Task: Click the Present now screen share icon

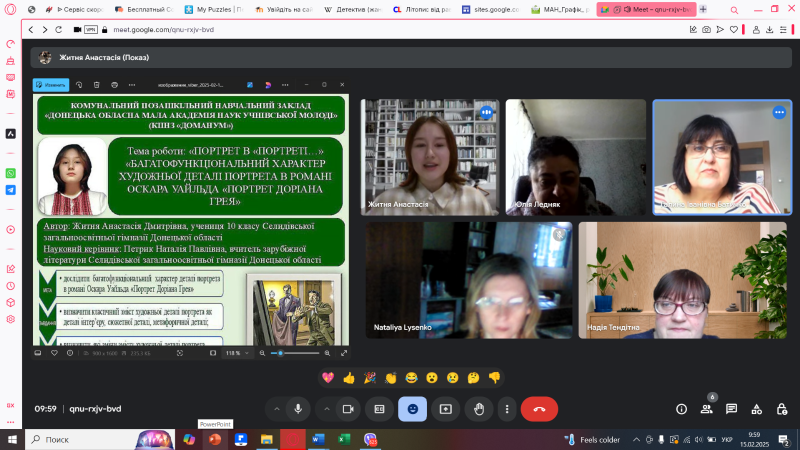Action: pos(445,408)
